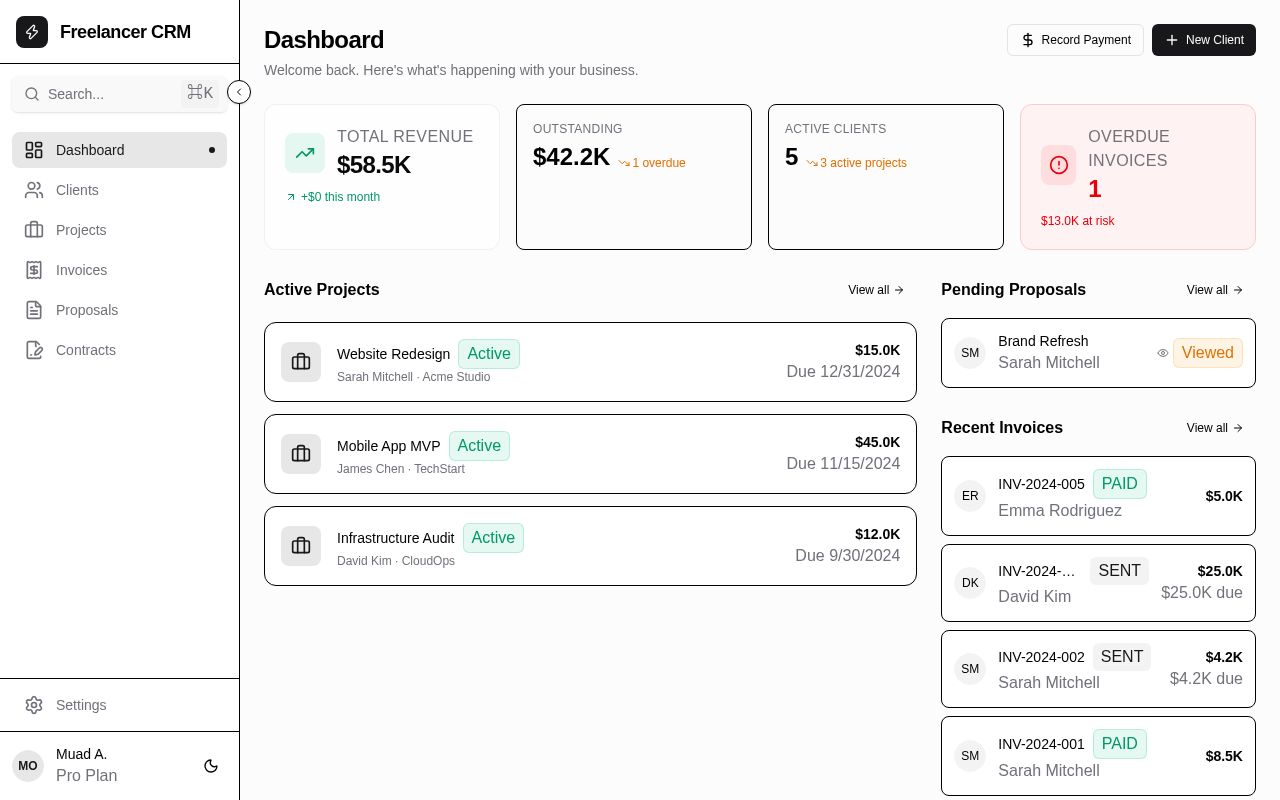View all Active Projects
The width and height of the screenshot is (1280, 800).
click(876, 290)
